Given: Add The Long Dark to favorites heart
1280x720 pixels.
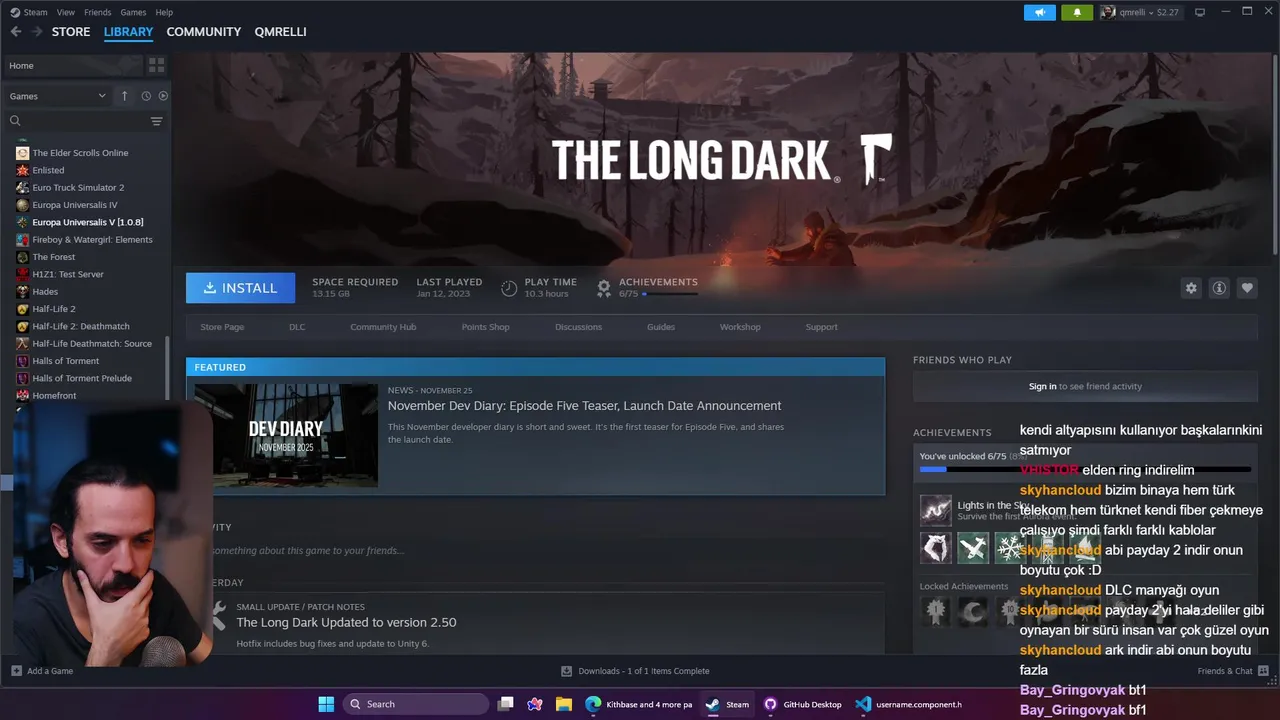Looking at the screenshot, I should click(x=1247, y=288).
